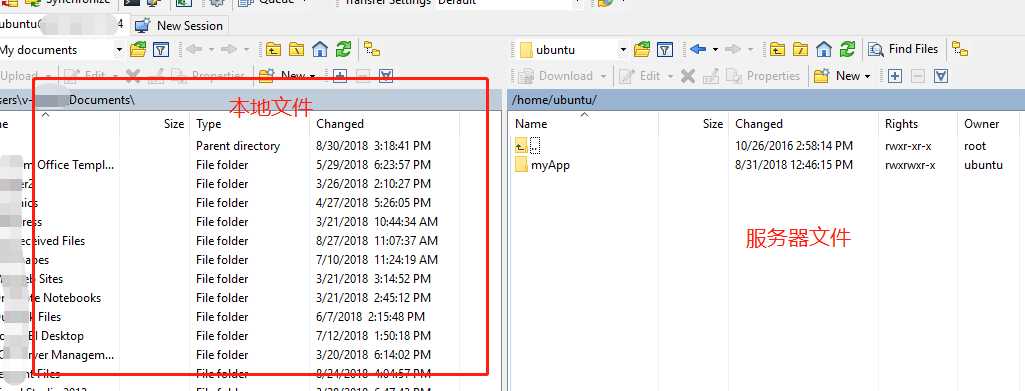The height and width of the screenshot is (391, 1025).
Task: Click owner 'root' cell in remote panel
Action: [x=975, y=146]
